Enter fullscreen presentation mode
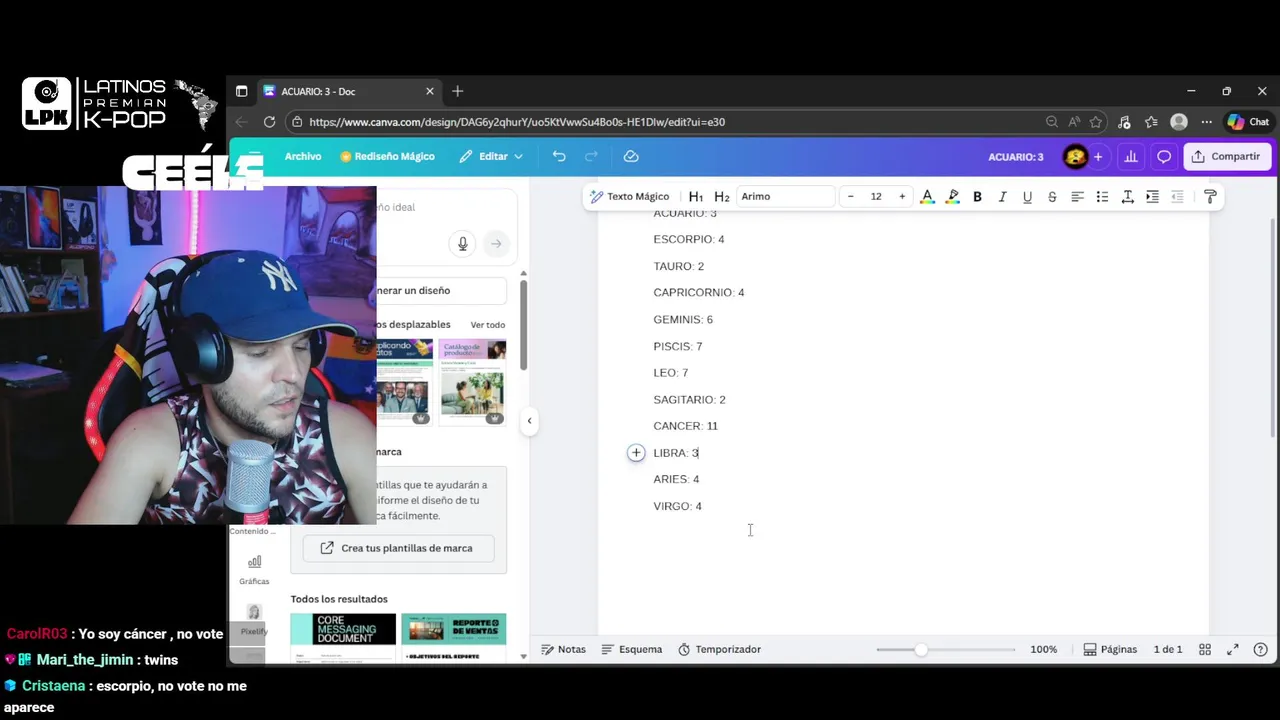 point(1233,649)
